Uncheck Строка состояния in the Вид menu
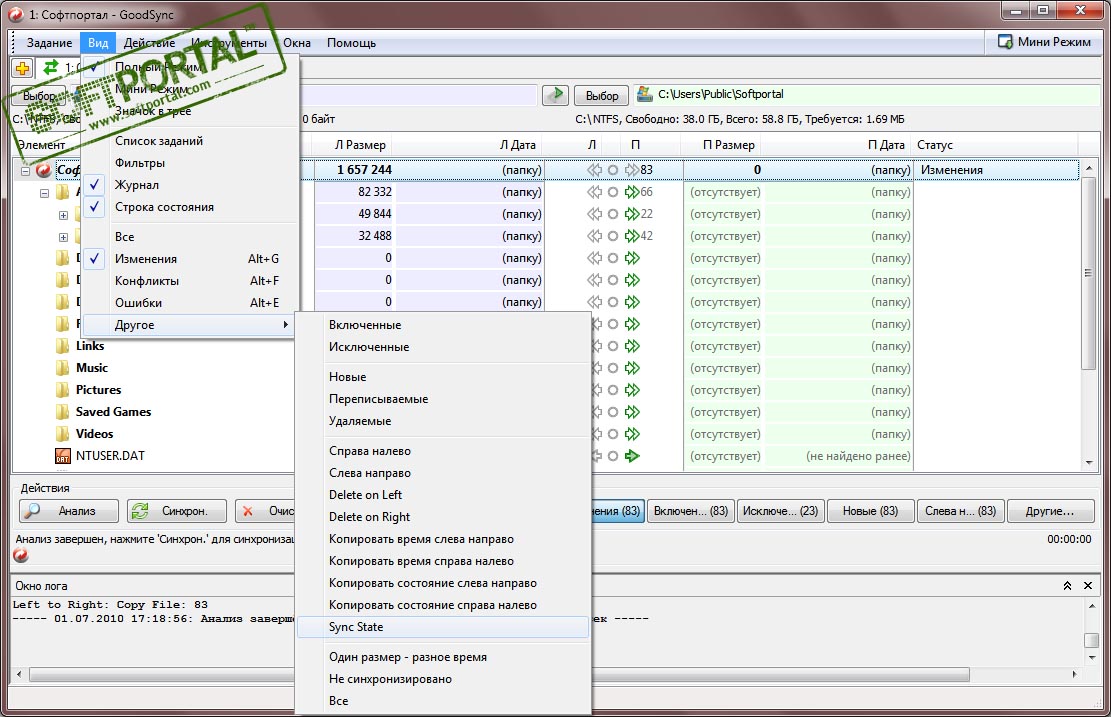Viewport: 1111px width, 717px height. [188, 207]
